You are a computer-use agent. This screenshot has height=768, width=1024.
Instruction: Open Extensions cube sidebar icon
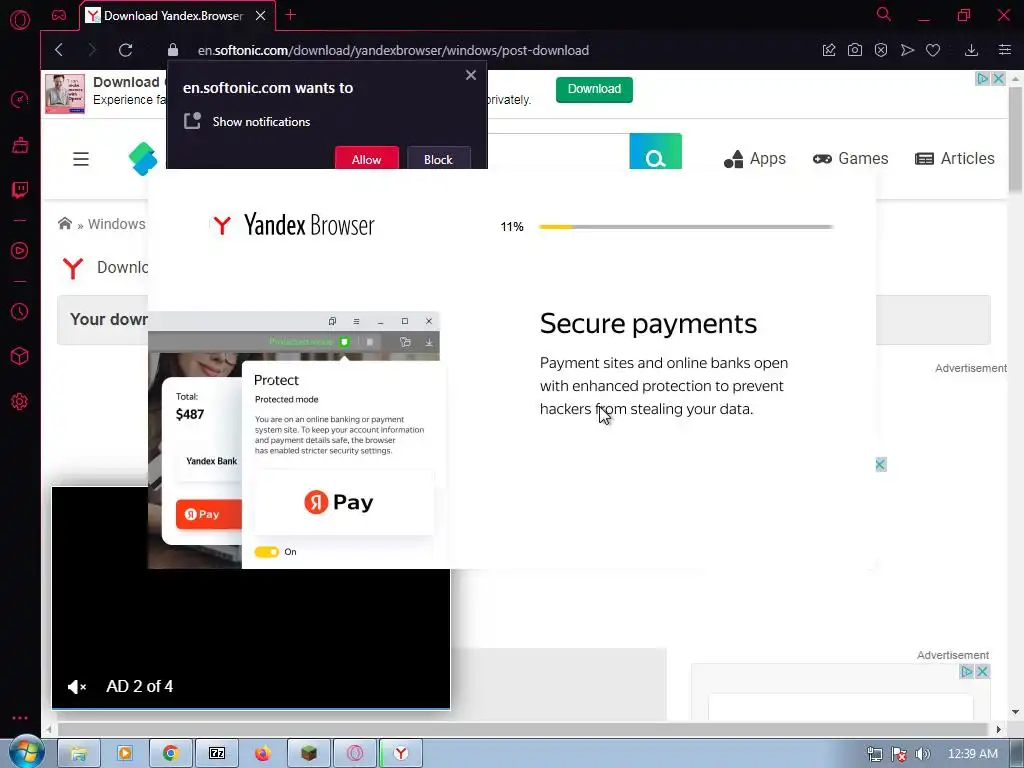[20, 356]
